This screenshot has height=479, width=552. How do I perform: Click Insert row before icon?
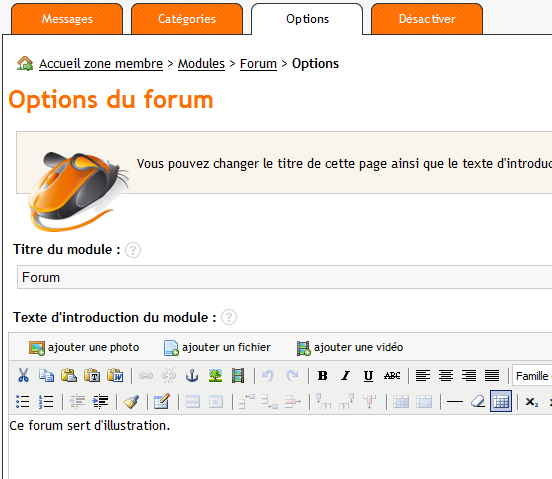[247, 402]
